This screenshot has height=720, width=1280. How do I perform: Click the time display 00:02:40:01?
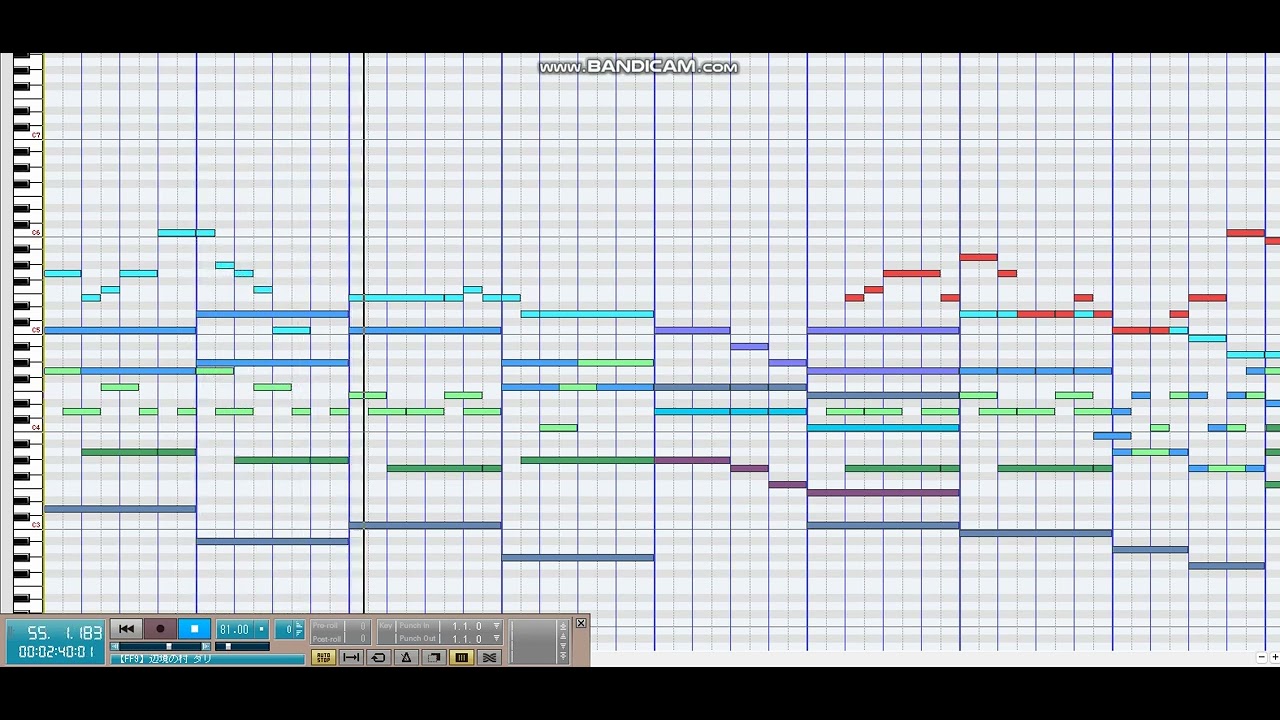57,652
